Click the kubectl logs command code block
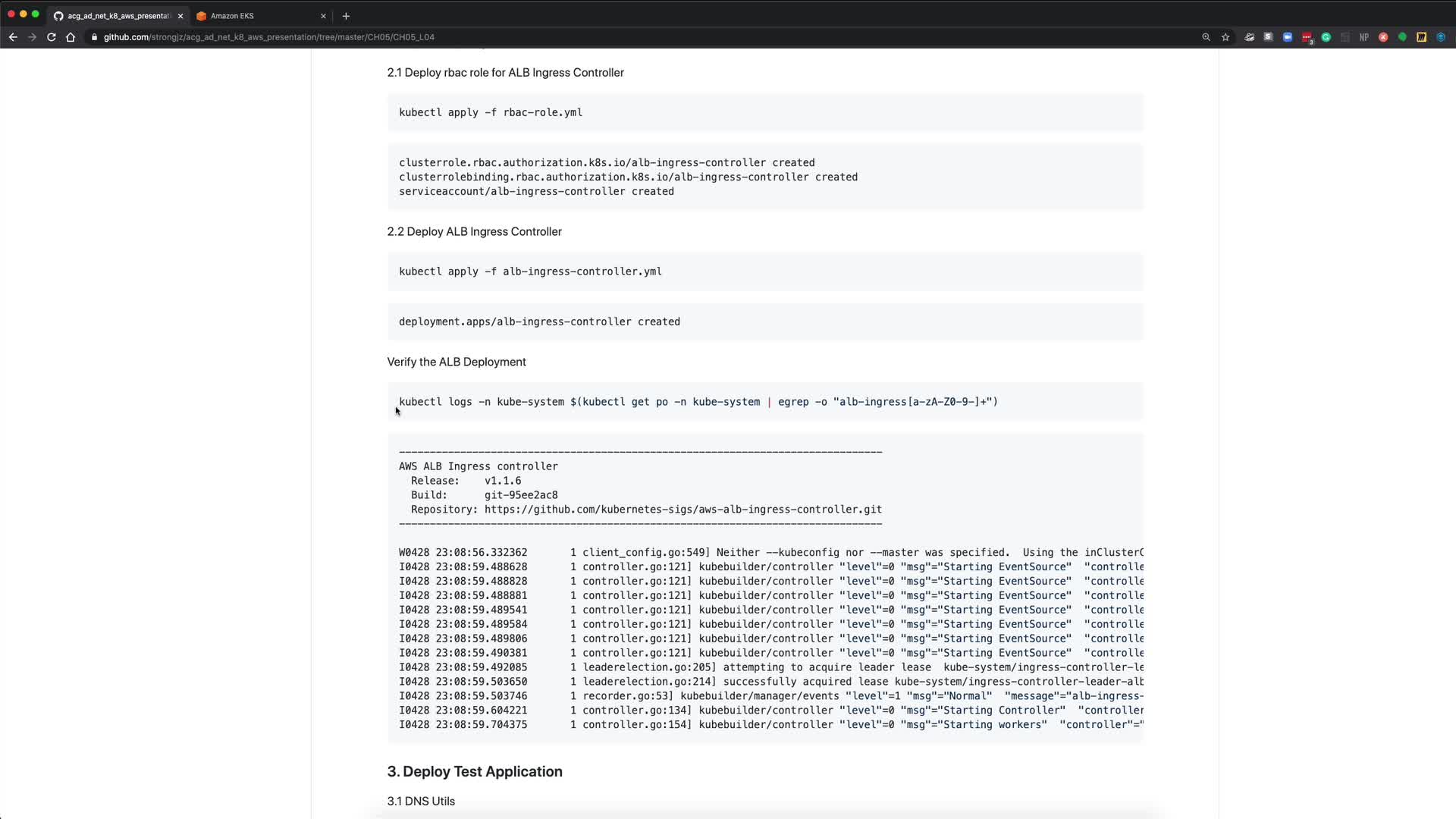Viewport: 1456px width, 819px height. click(x=698, y=402)
